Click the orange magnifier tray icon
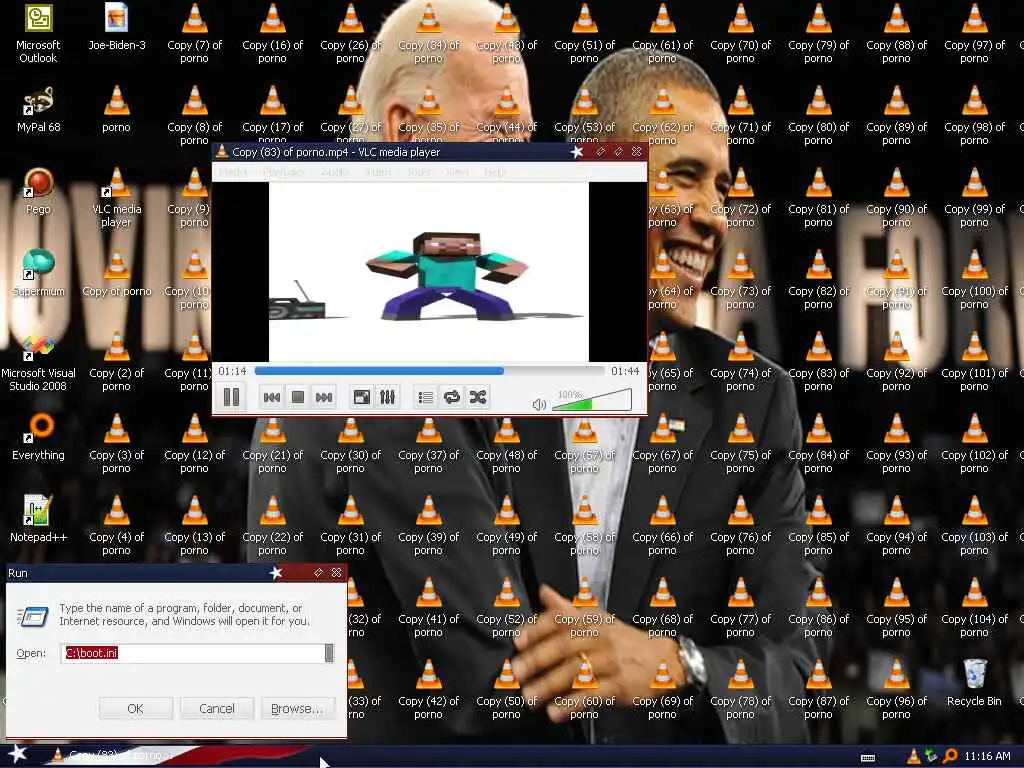Viewport: 1024px width, 768px height. tap(950, 756)
